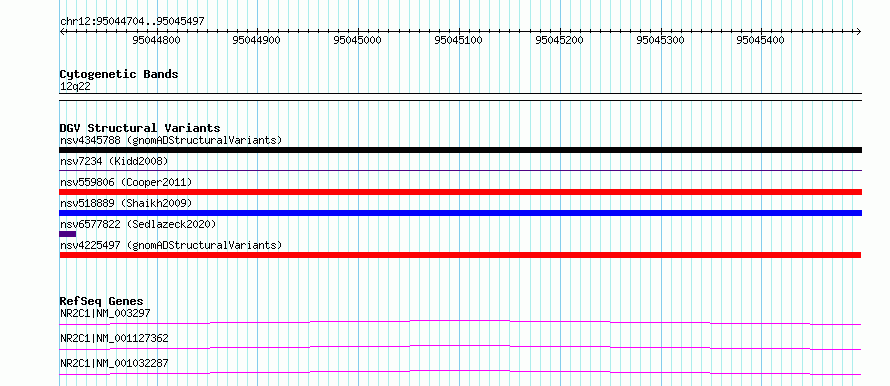Image resolution: width=890 pixels, height=386 pixels.
Task: Click the magenta NM_001032287 transcript line
Action: 460,372
